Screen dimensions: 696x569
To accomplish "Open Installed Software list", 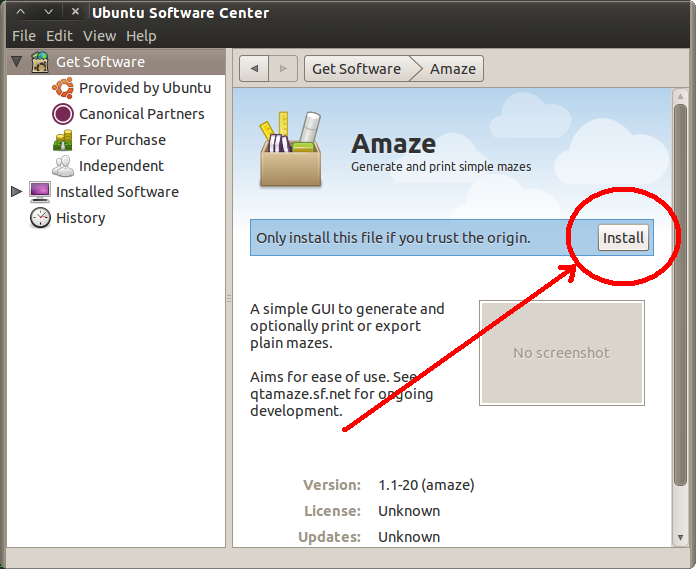I will pos(117,192).
